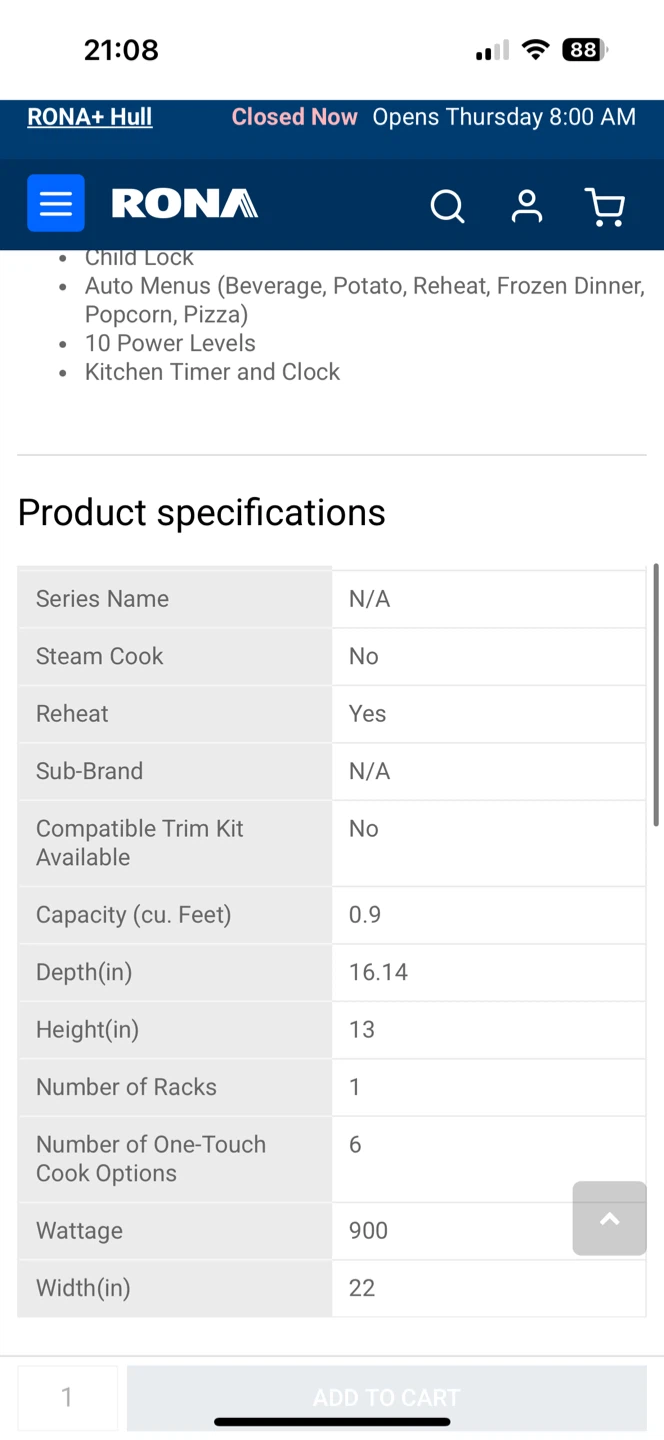Select the quantity input field
Viewport: 664px width, 1440px height.
tap(67, 1397)
